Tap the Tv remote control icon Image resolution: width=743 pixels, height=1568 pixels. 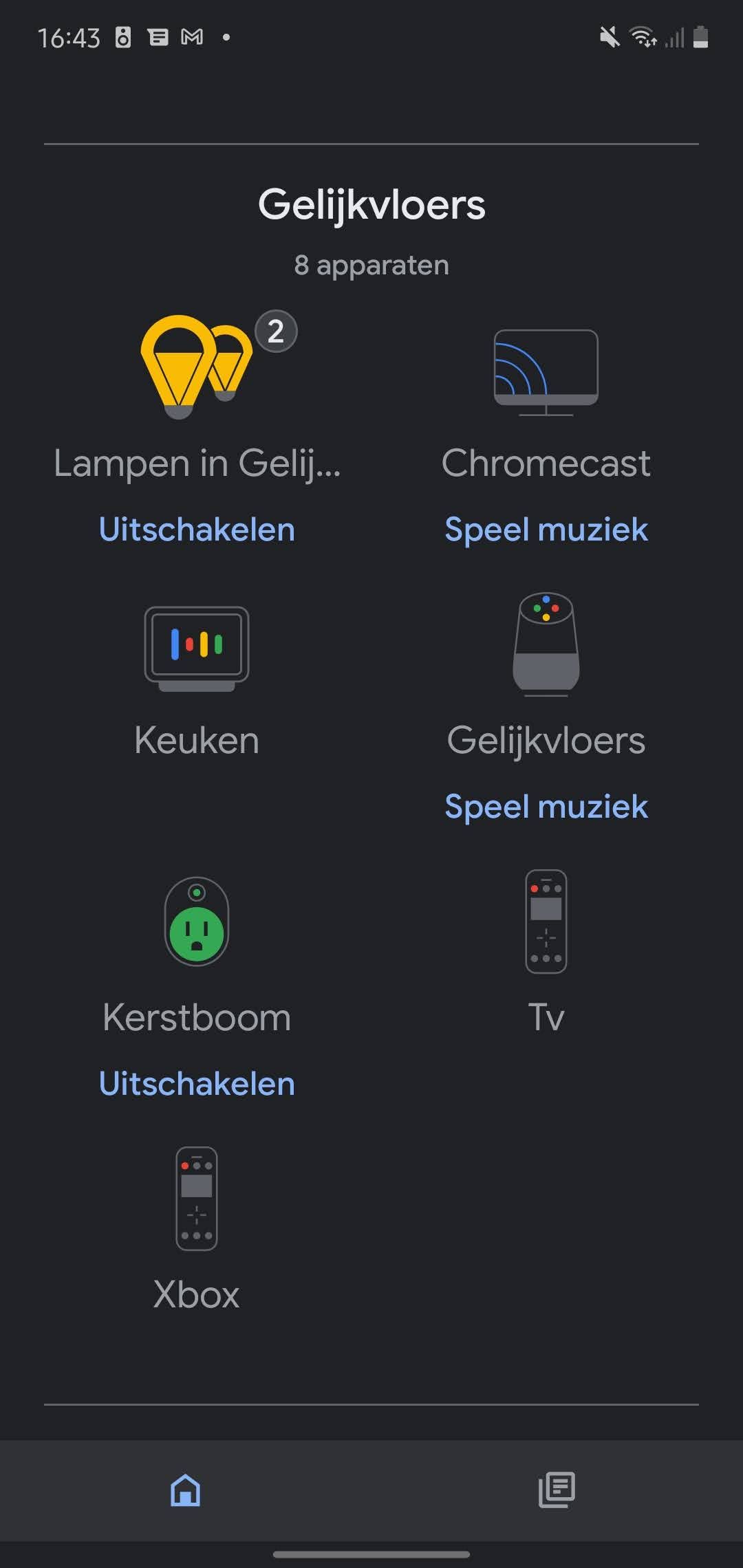pos(546,922)
